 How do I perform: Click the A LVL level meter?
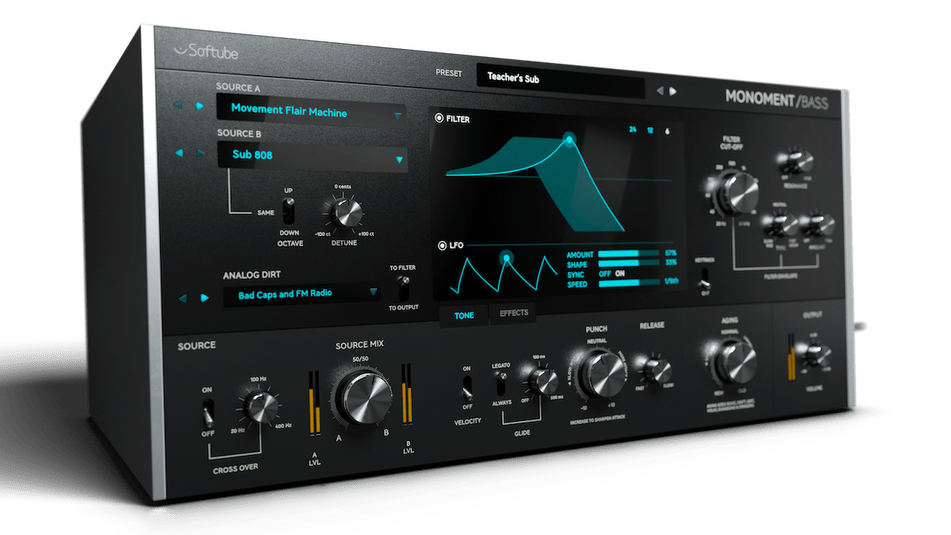(314, 403)
